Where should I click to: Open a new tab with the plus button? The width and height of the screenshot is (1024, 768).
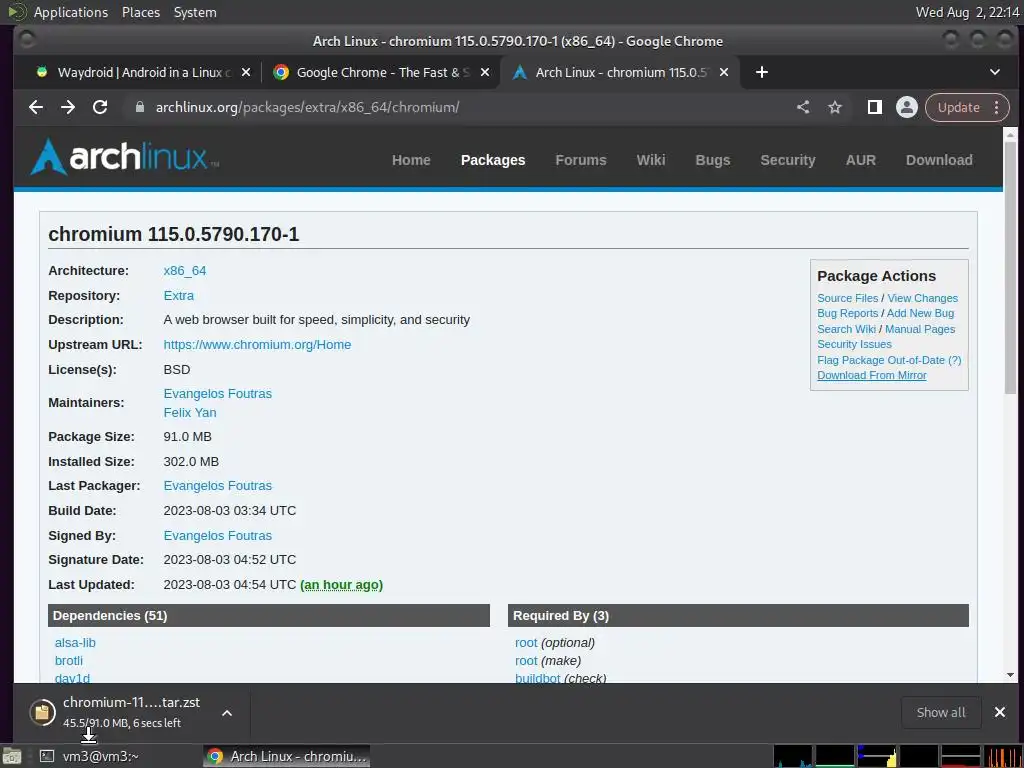(x=761, y=72)
